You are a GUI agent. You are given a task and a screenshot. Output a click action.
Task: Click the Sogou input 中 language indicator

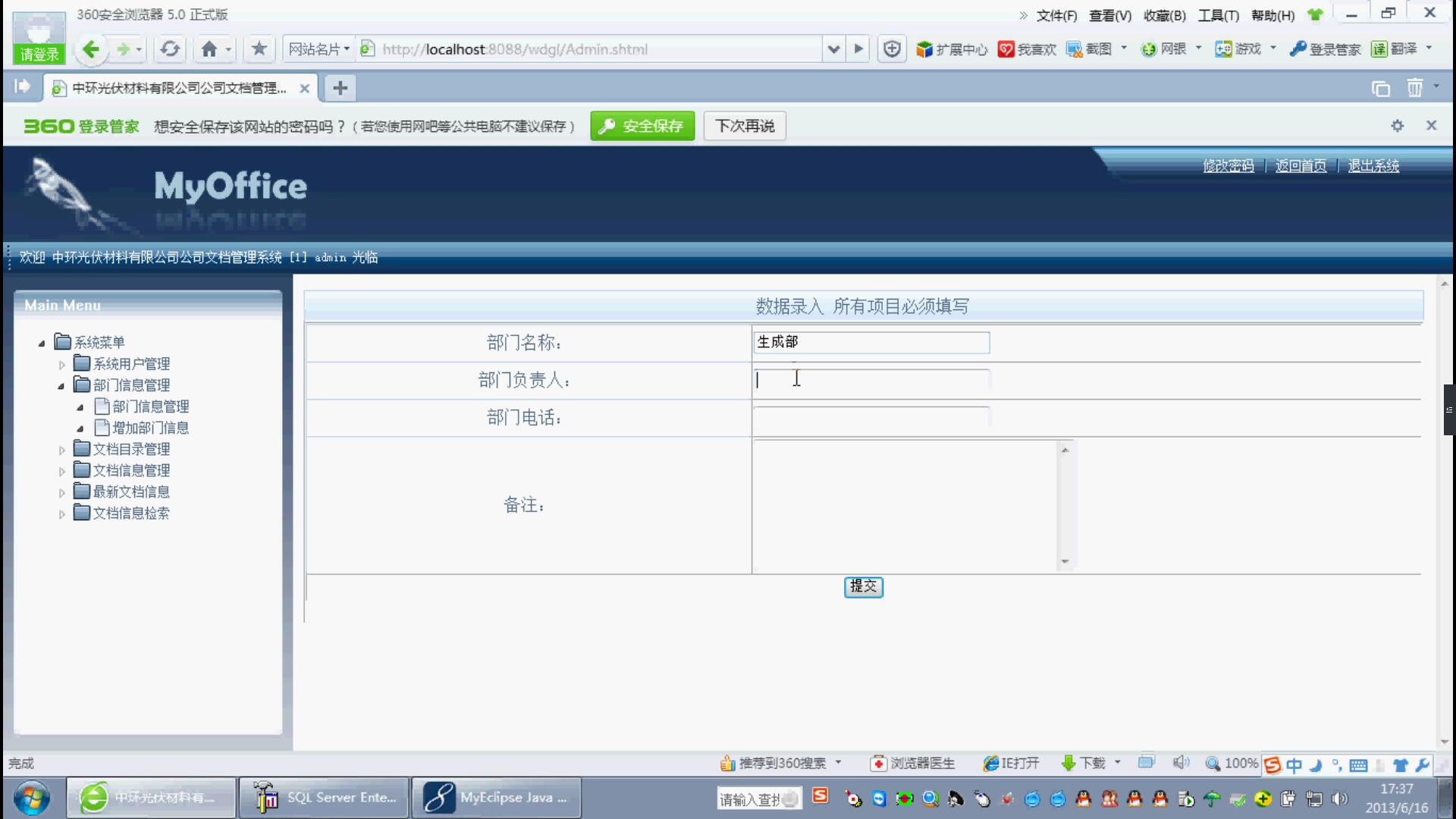pos(1294,765)
